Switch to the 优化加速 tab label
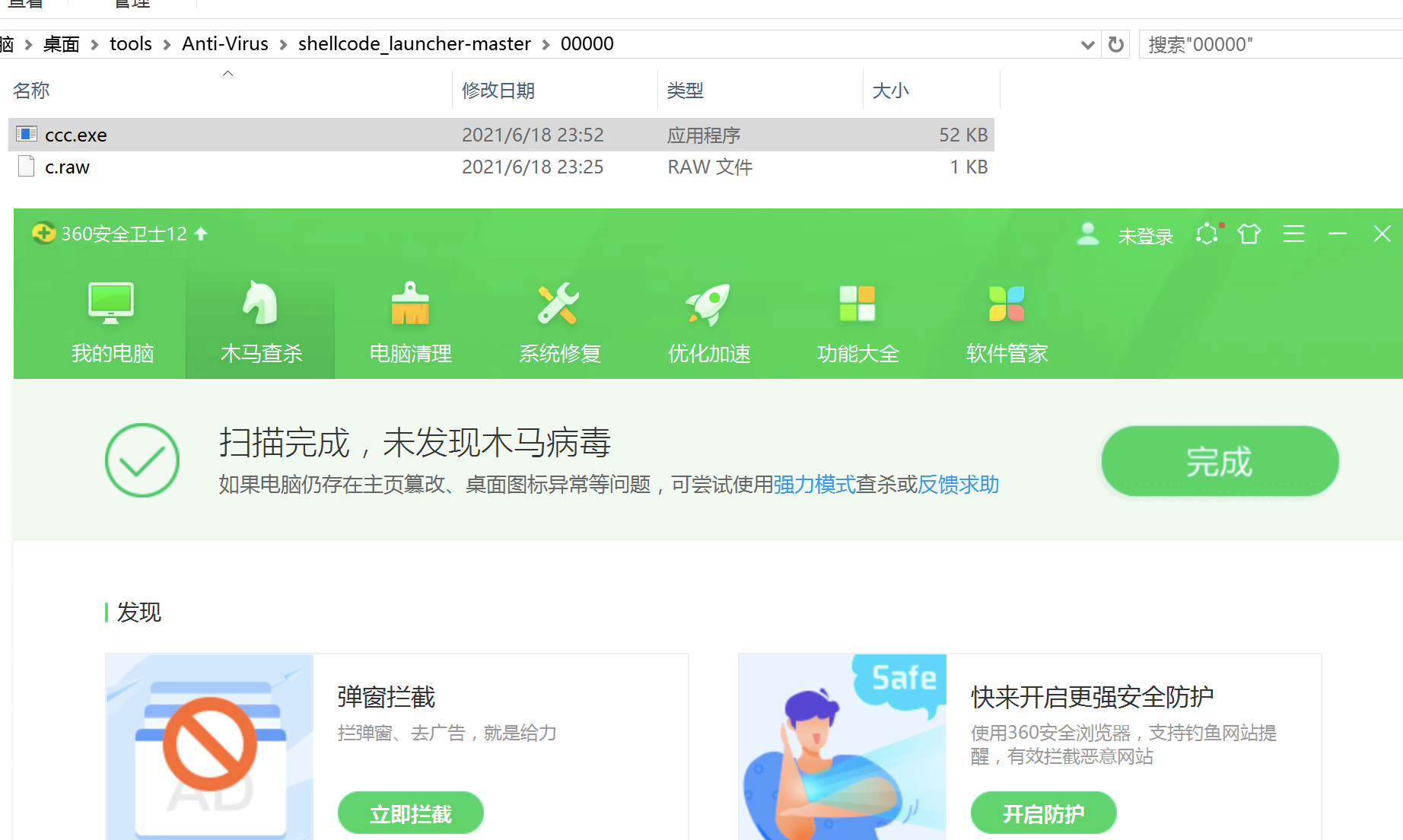Viewport: 1403px width, 840px height. 709,353
